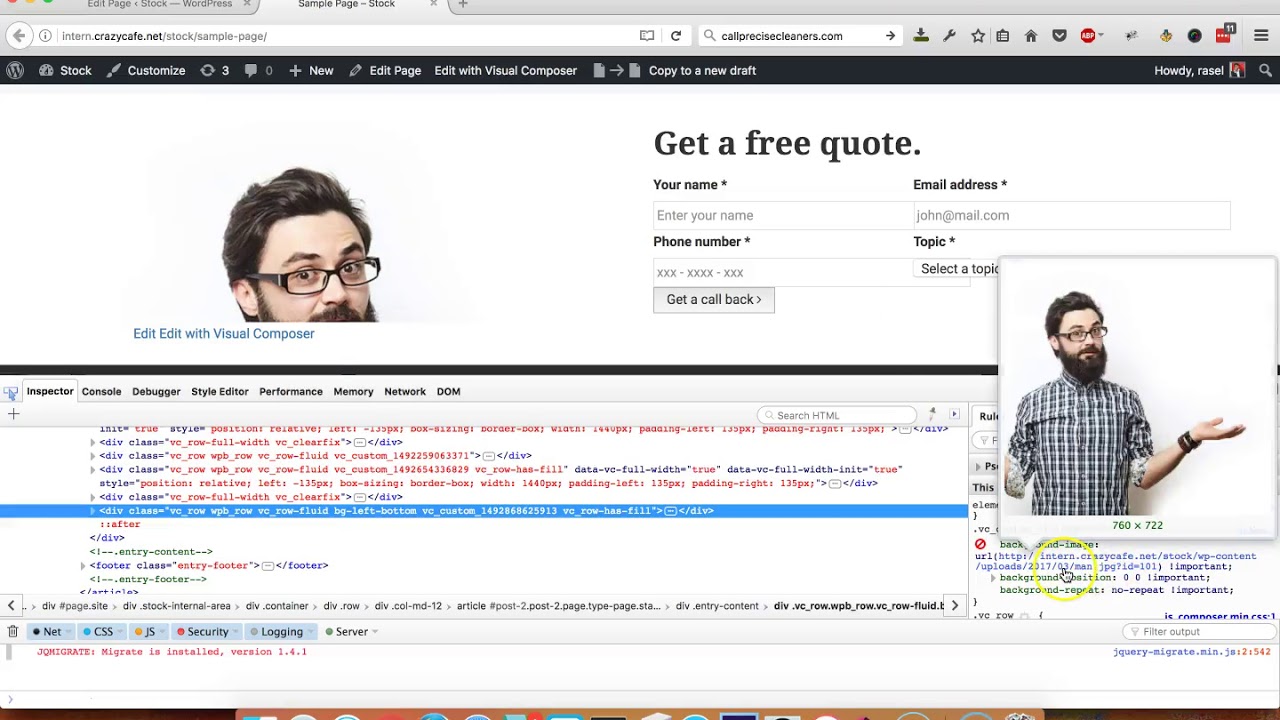This screenshot has height=720, width=1280.
Task: Expand the vc_custom_1492654336829 div node
Action: click(93, 470)
